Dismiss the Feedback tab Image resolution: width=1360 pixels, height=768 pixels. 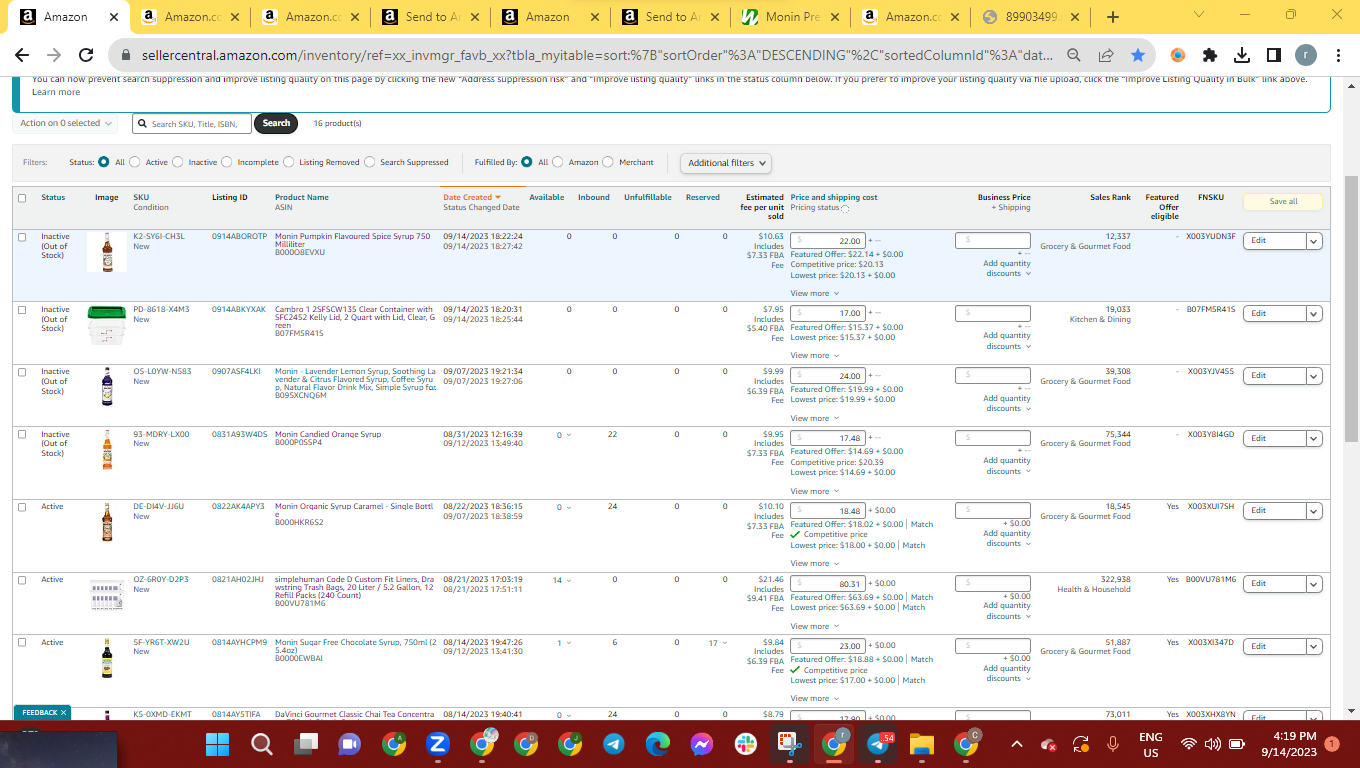tap(64, 713)
